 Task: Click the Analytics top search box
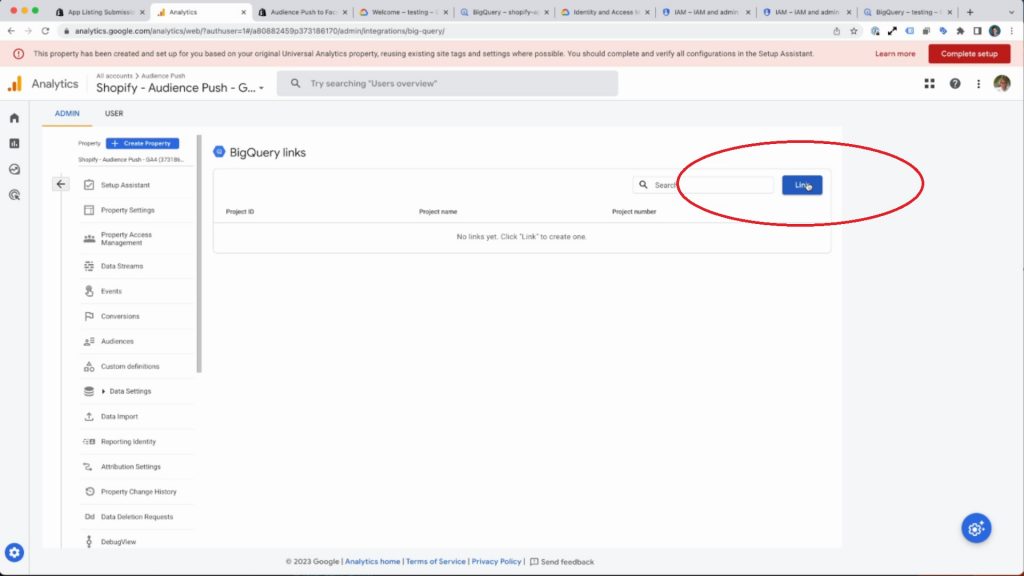pyautogui.click(x=447, y=84)
